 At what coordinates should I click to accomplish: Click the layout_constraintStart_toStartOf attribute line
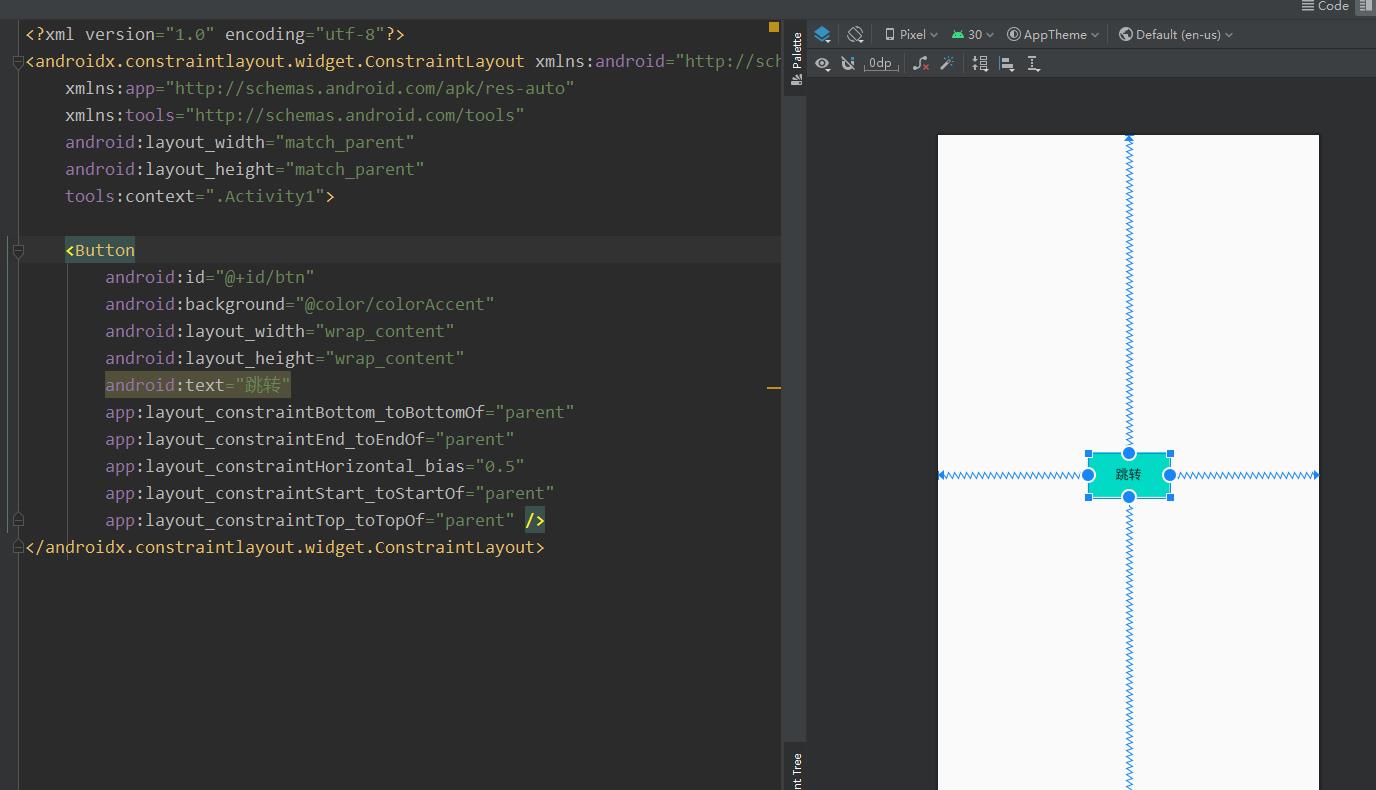tap(330, 493)
